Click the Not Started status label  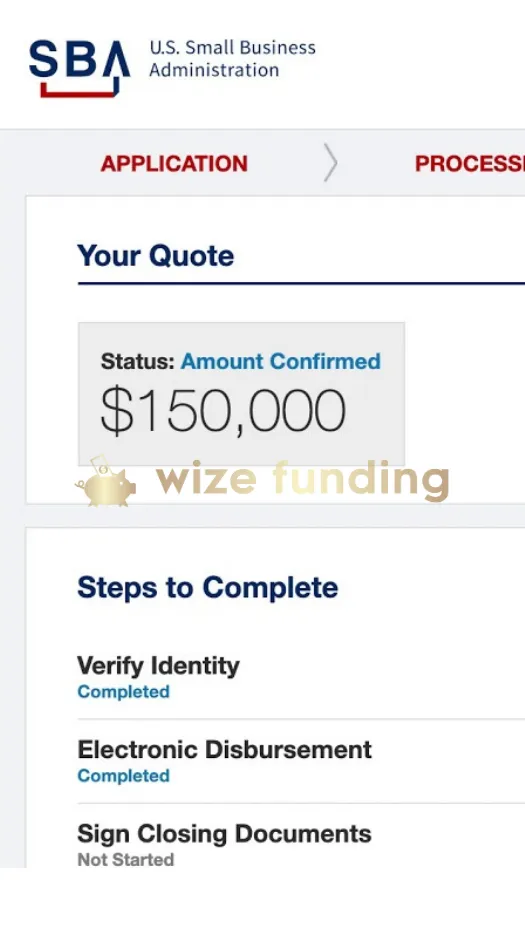point(126,860)
